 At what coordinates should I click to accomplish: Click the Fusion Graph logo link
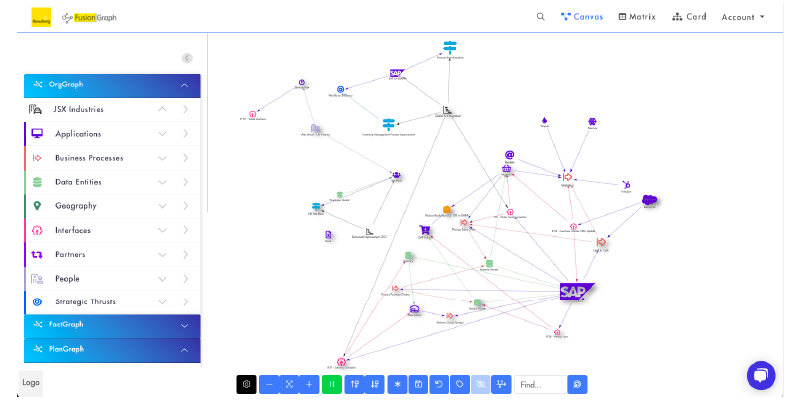coord(89,17)
